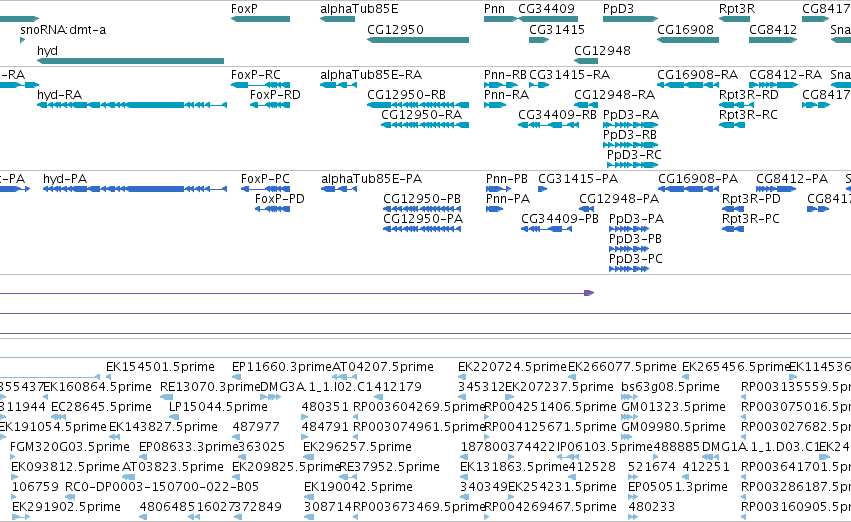Click the PpD3-RA transcript label
The width and height of the screenshot is (851, 522).
(631, 115)
